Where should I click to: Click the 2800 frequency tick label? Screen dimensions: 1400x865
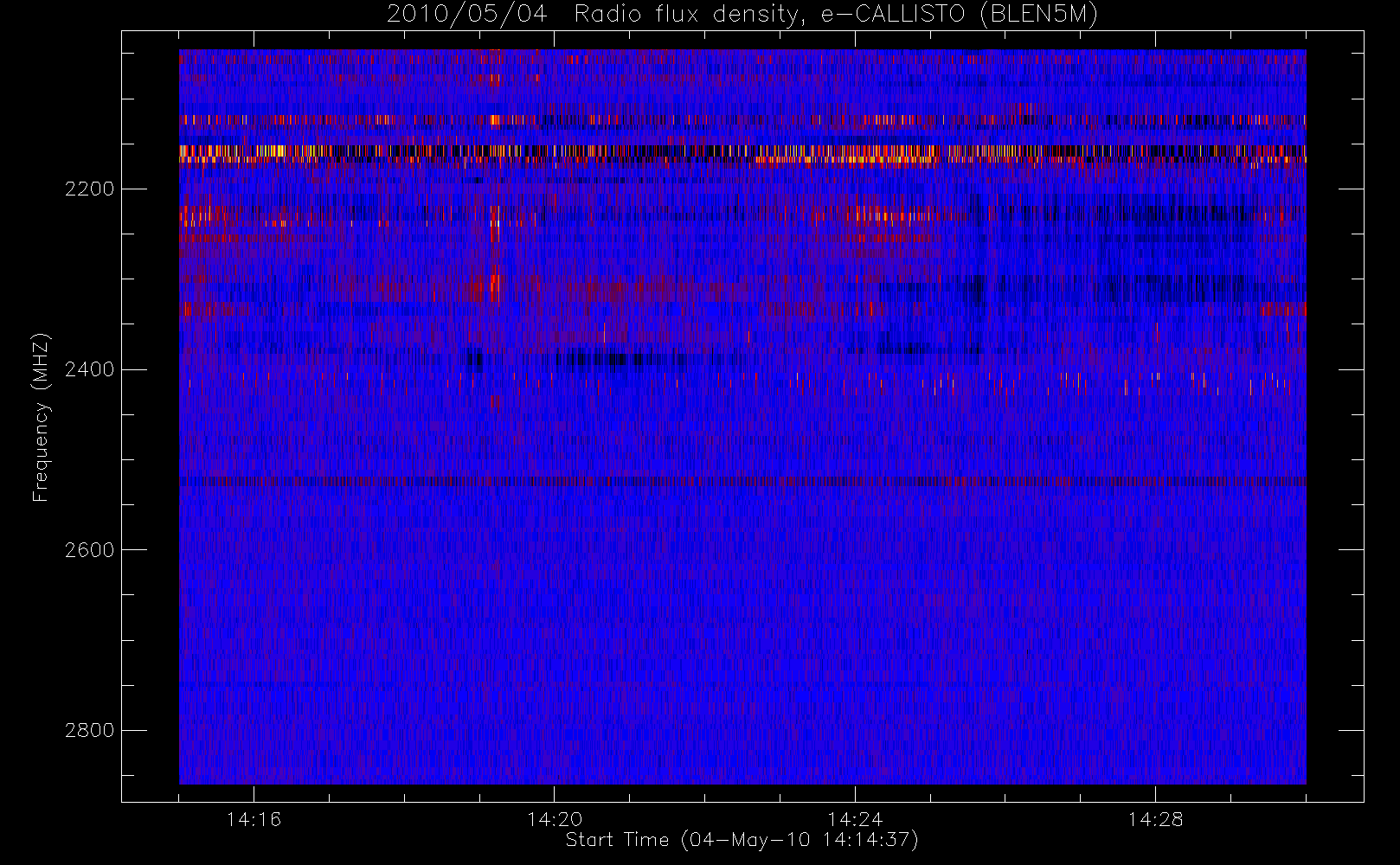tap(89, 730)
